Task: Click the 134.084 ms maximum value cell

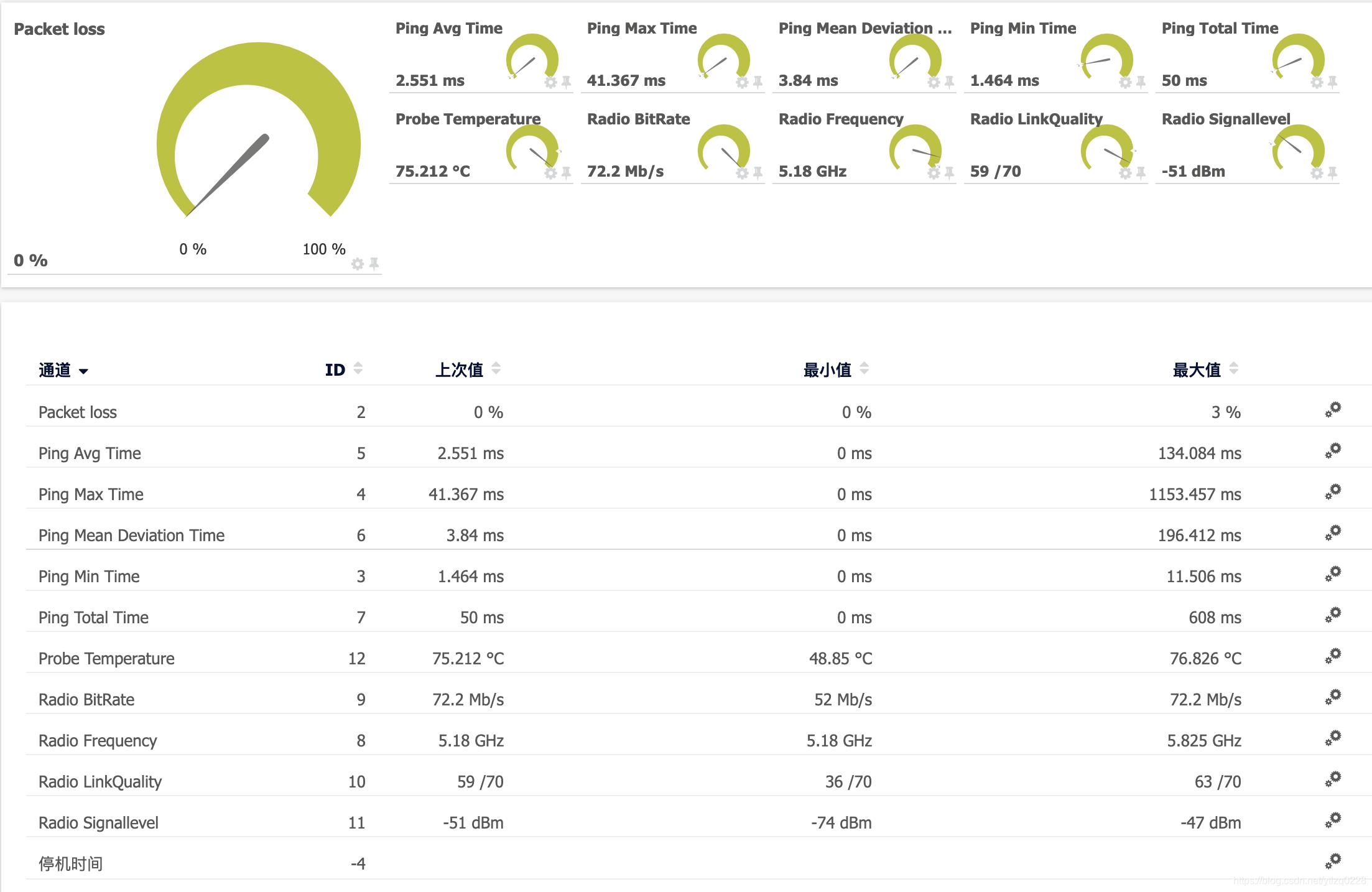Action: 1199,453
